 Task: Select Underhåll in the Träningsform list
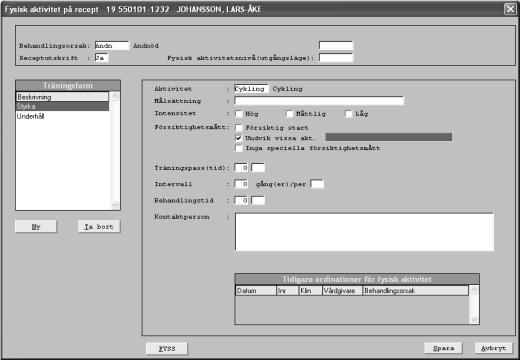pyautogui.click(x=62, y=116)
